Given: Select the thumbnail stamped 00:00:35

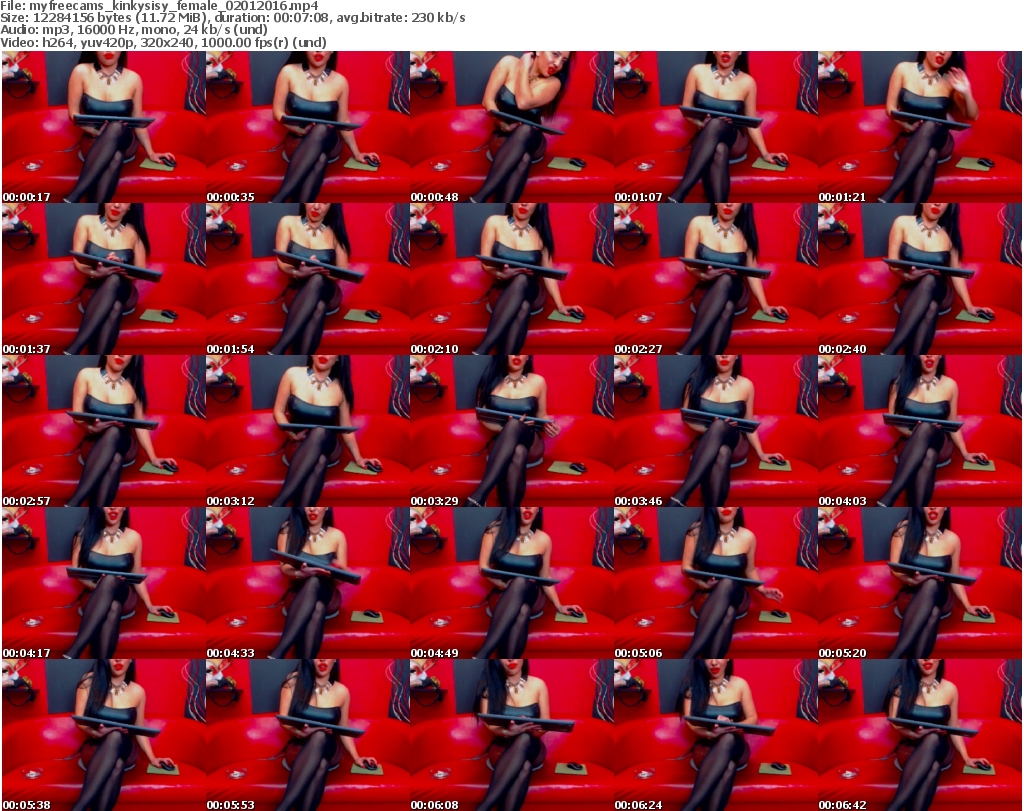Looking at the screenshot, I should pyautogui.click(x=308, y=127).
